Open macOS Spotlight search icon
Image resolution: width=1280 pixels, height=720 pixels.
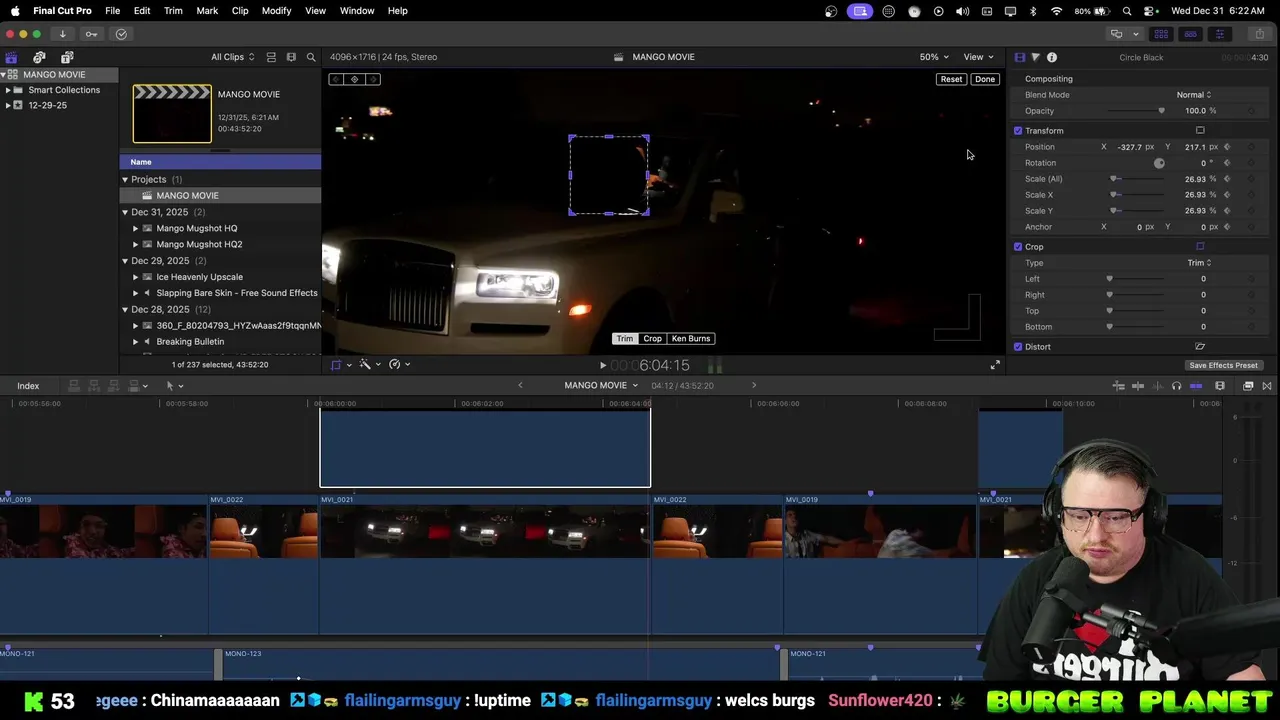tap(1127, 11)
